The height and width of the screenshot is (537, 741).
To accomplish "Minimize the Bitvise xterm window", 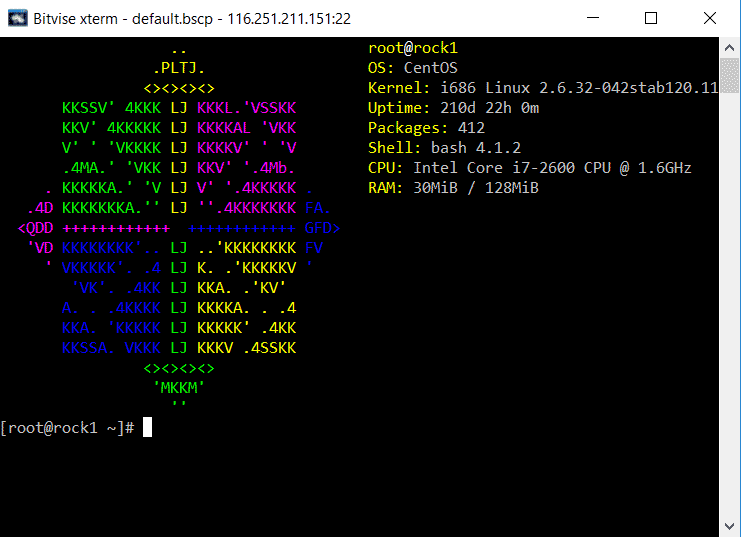I will (593, 18).
